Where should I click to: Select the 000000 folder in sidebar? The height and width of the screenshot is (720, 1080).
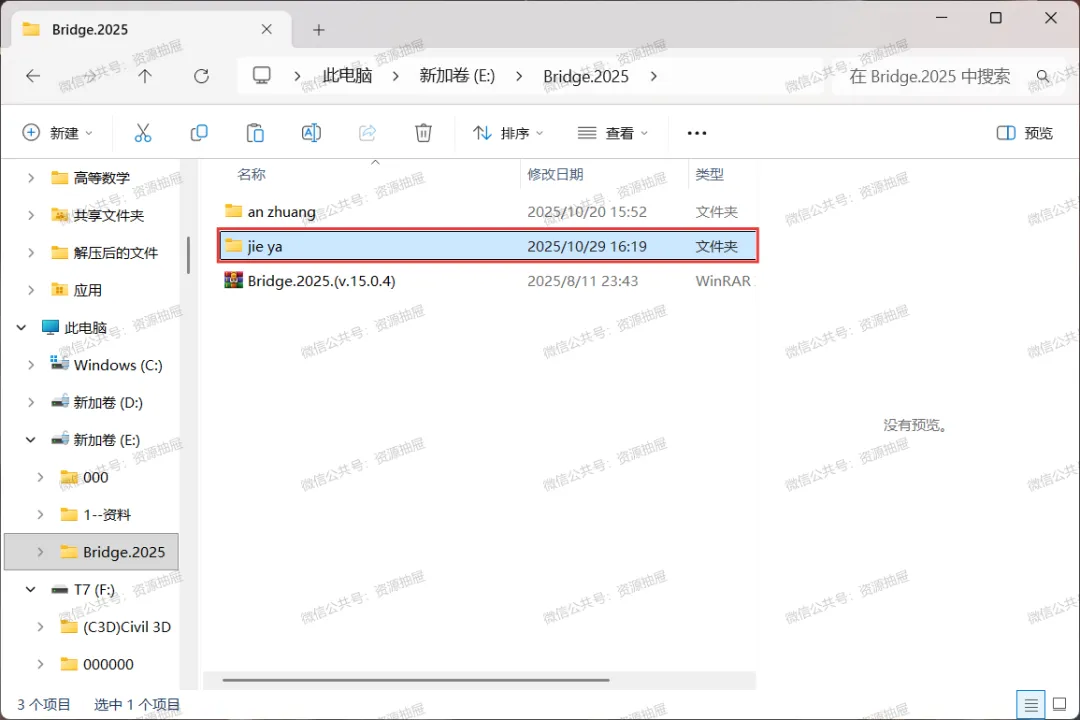[x=108, y=664]
